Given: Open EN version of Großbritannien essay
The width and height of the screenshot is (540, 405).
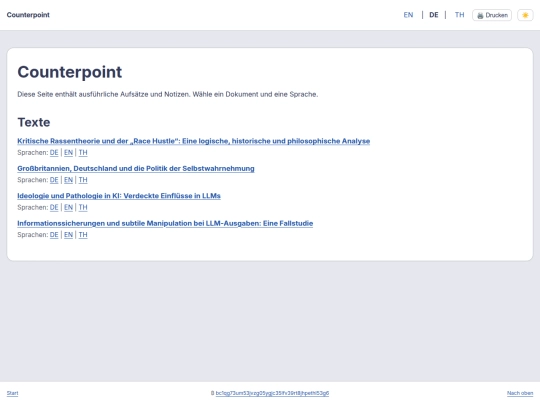Looking at the screenshot, I should 68,180.
